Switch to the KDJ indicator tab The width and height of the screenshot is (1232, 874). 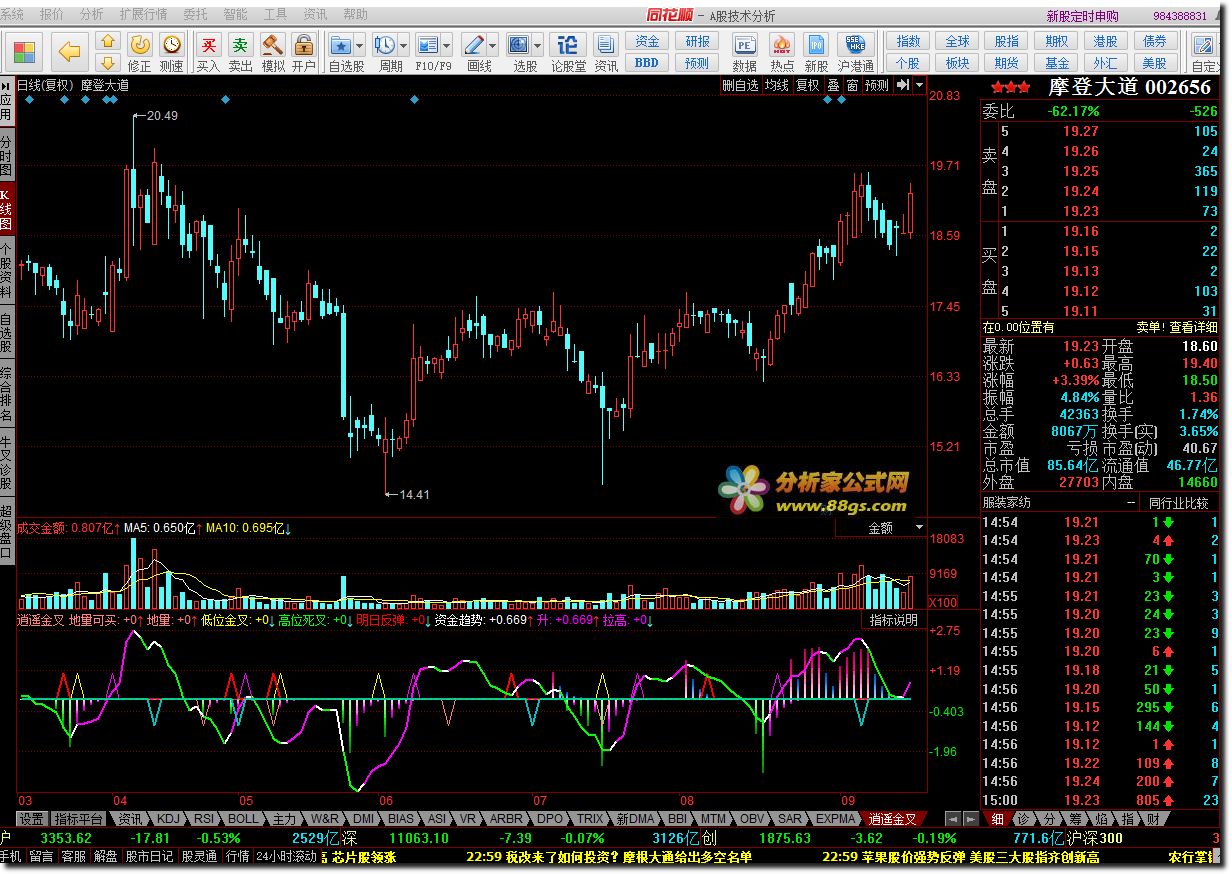(169, 818)
